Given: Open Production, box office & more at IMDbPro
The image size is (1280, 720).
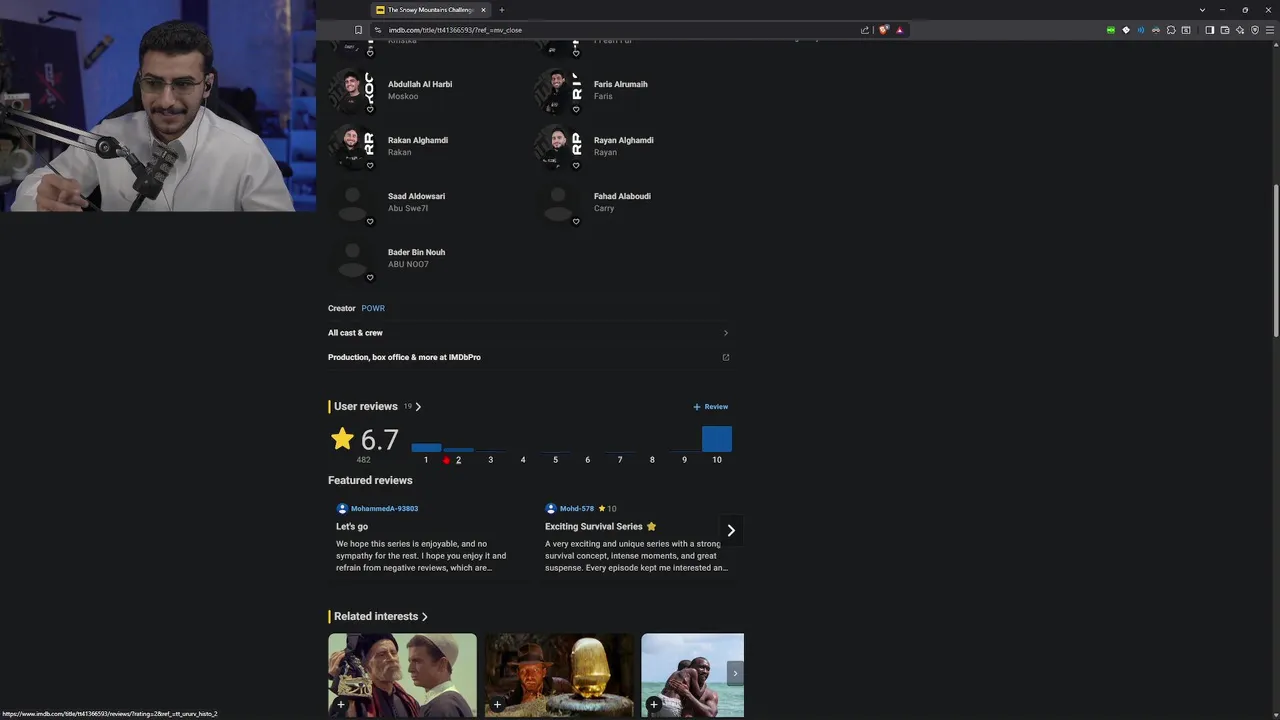Looking at the screenshot, I should pyautogui.click(x=404, y=357).
